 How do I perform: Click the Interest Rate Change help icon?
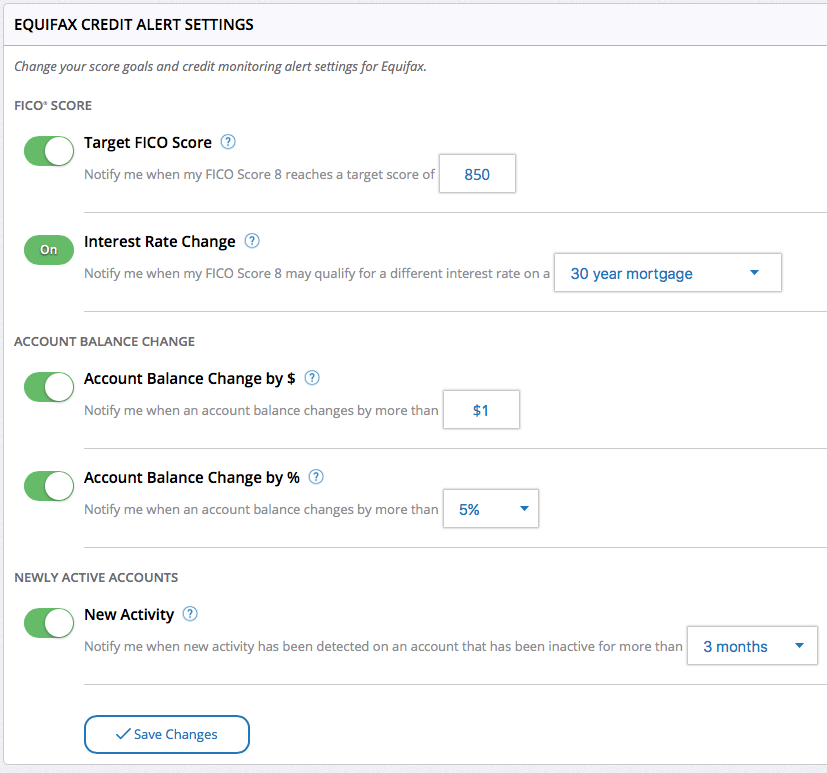(x=251, y=241)
